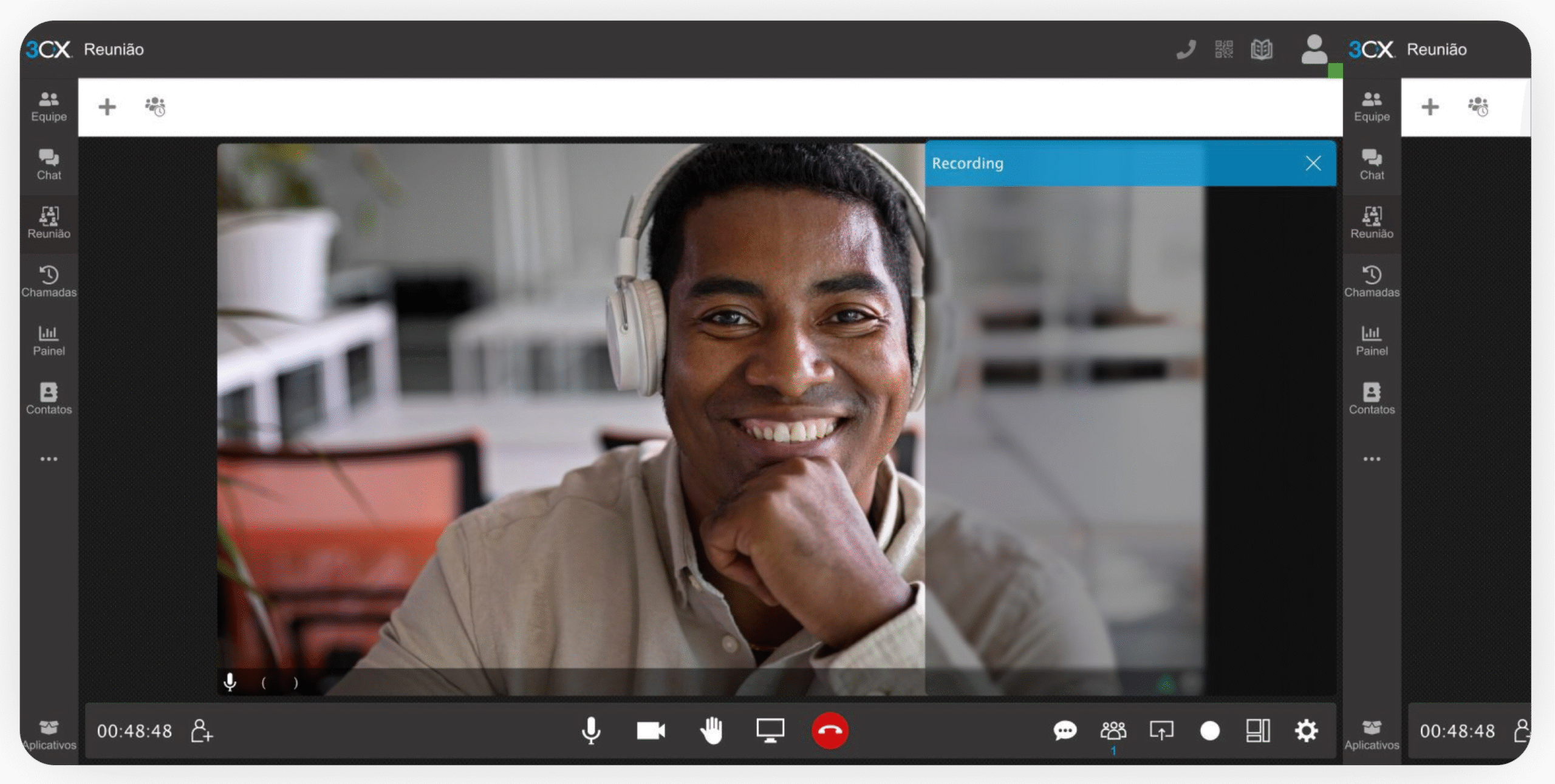Open the scheduled meetings icon next to the plus
The image size is (1555, 784).
click(155, 107)
